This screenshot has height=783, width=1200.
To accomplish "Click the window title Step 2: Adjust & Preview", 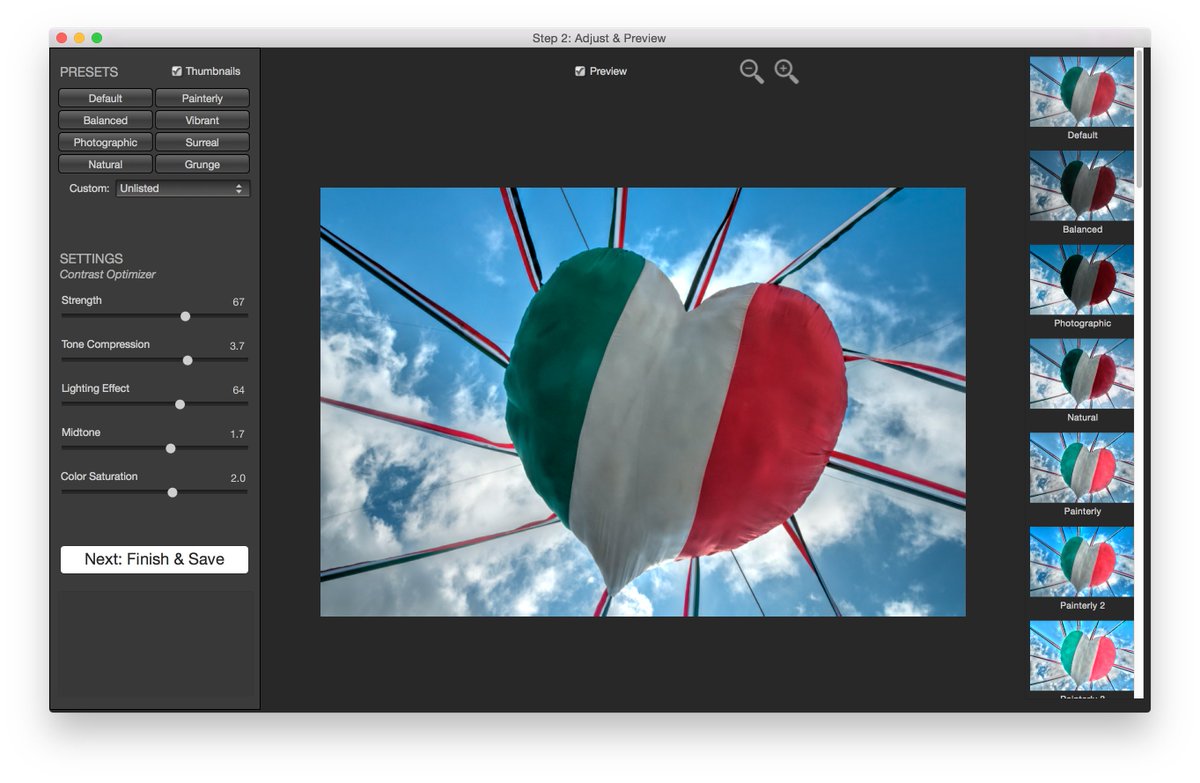I will coord(599,38).
